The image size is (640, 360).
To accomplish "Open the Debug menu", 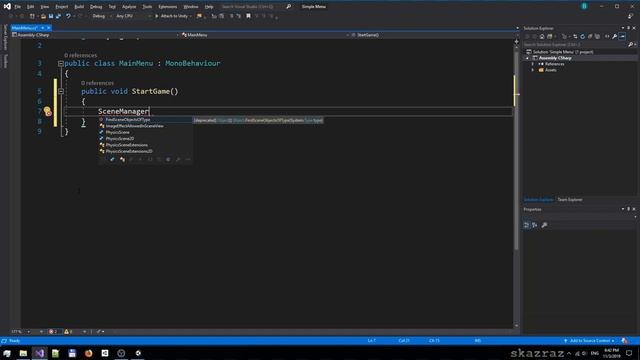I will click(96, 7).
